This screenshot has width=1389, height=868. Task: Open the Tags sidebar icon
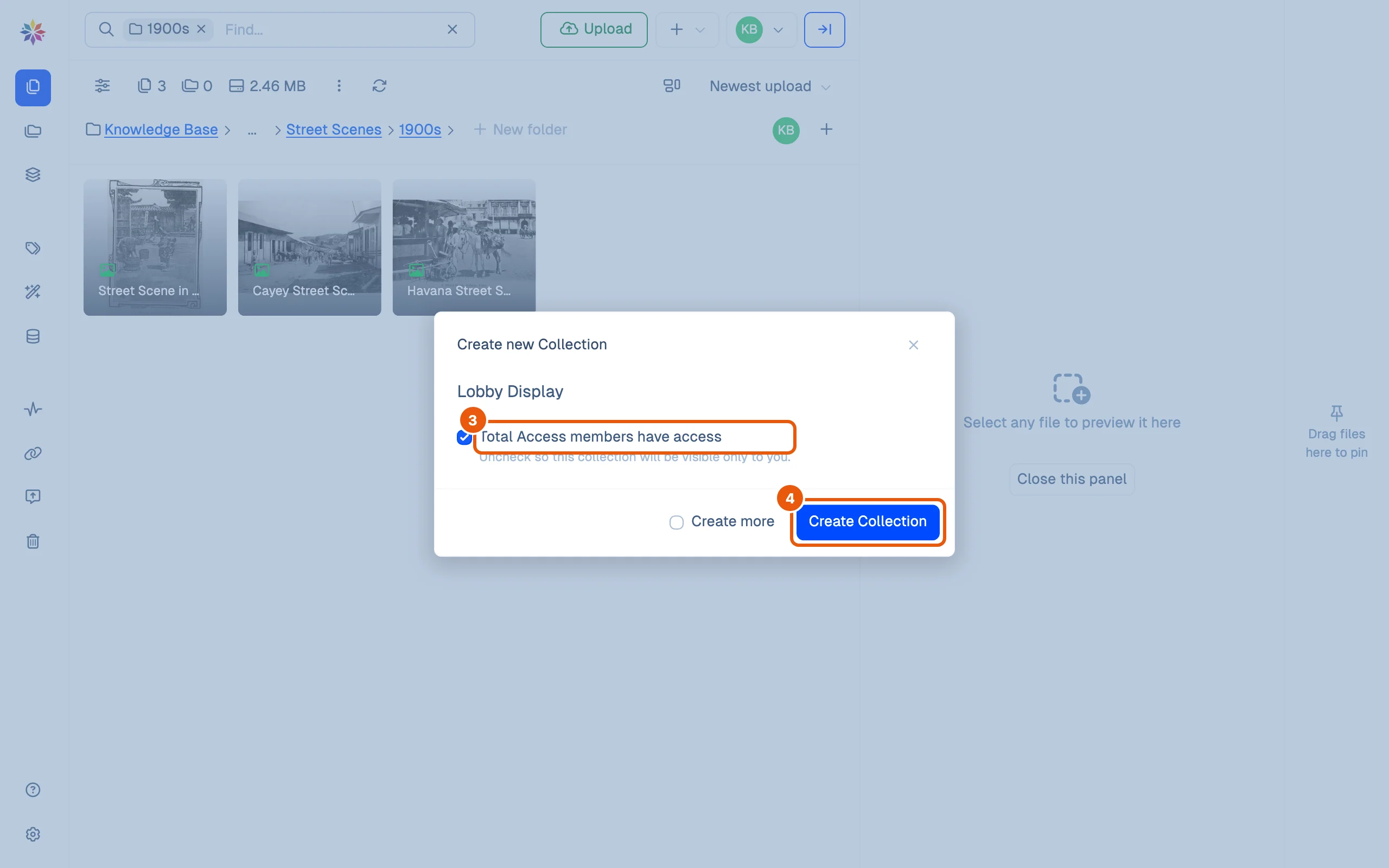33,248
